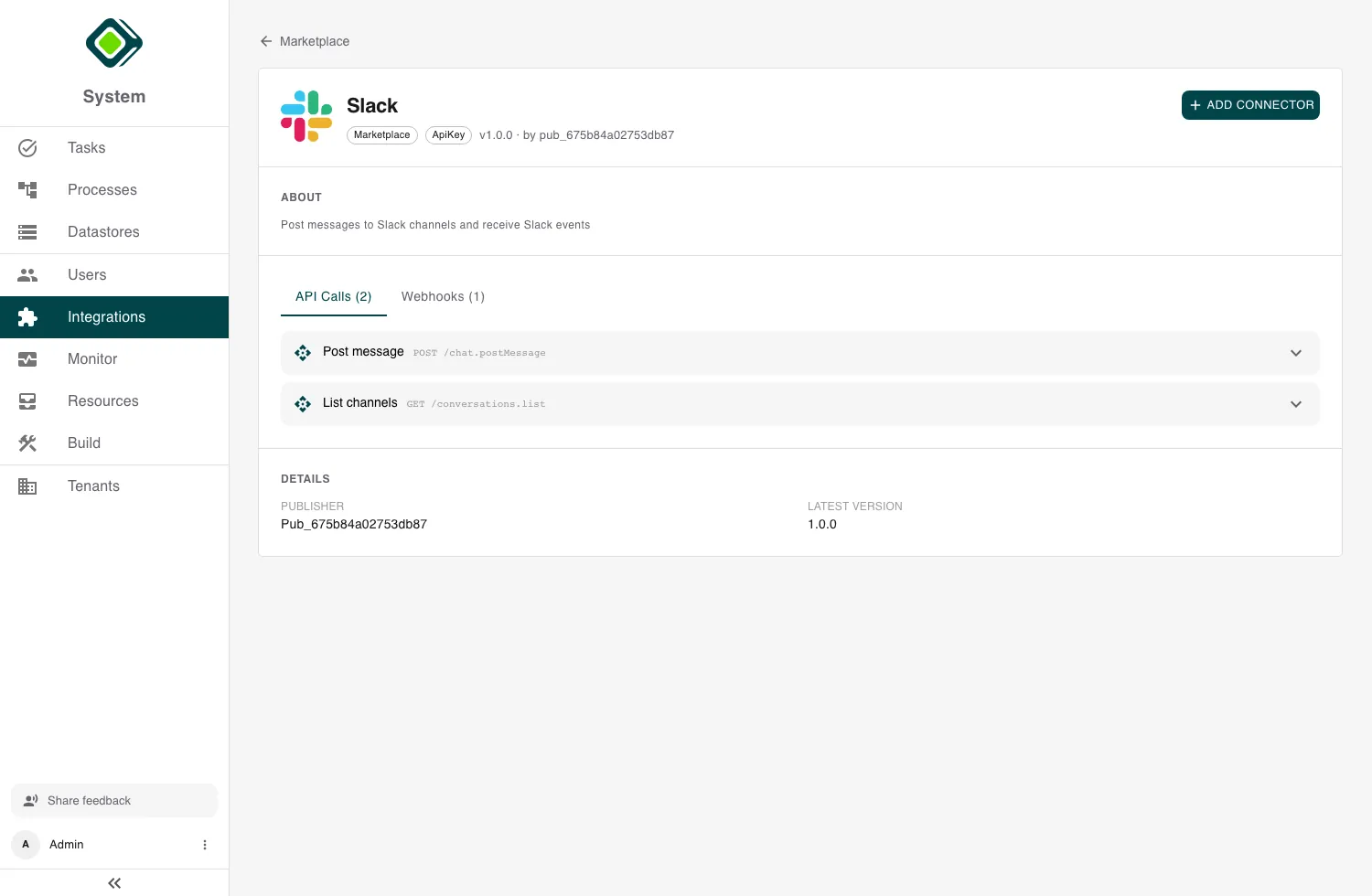Image resolution: width=1372 pixels, height=896 pixels.
Task: Click the Post message API call icon
Action: (303, 353)
